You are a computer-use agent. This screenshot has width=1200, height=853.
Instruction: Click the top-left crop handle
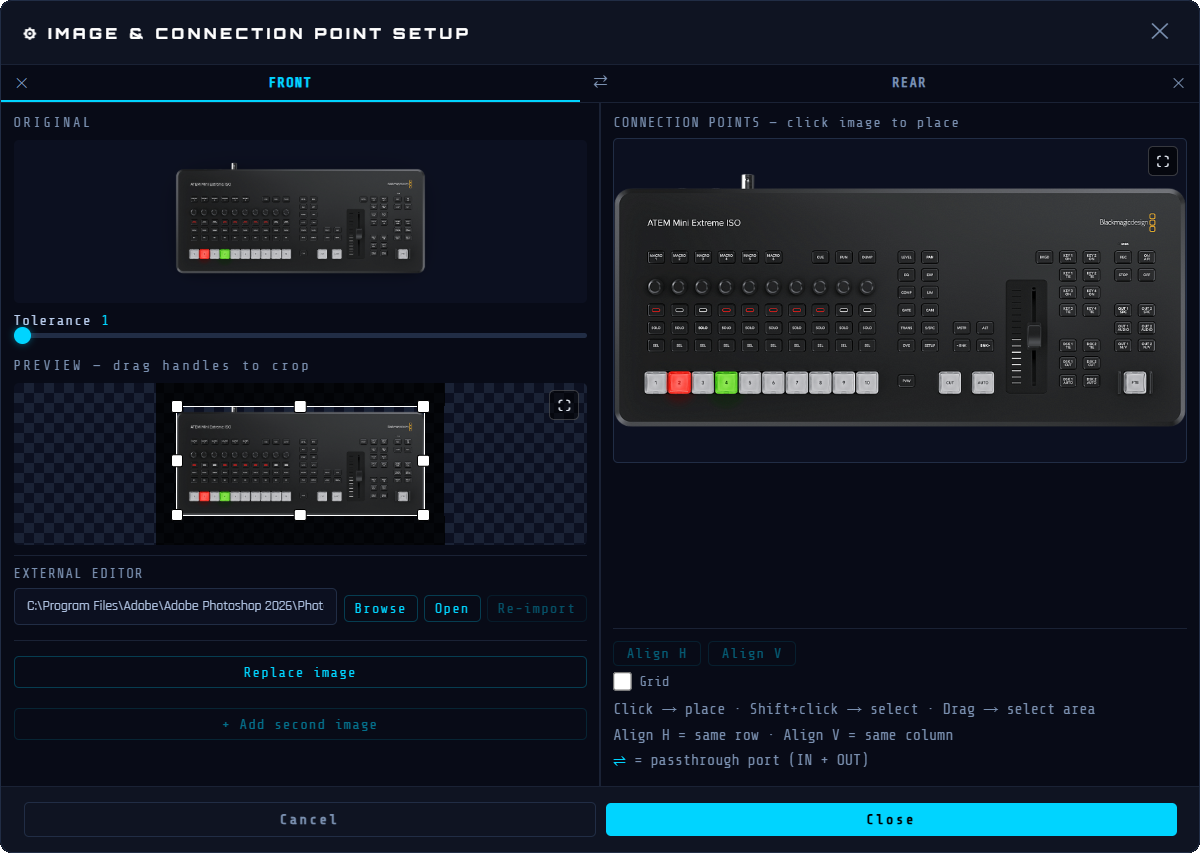[177, 407]
